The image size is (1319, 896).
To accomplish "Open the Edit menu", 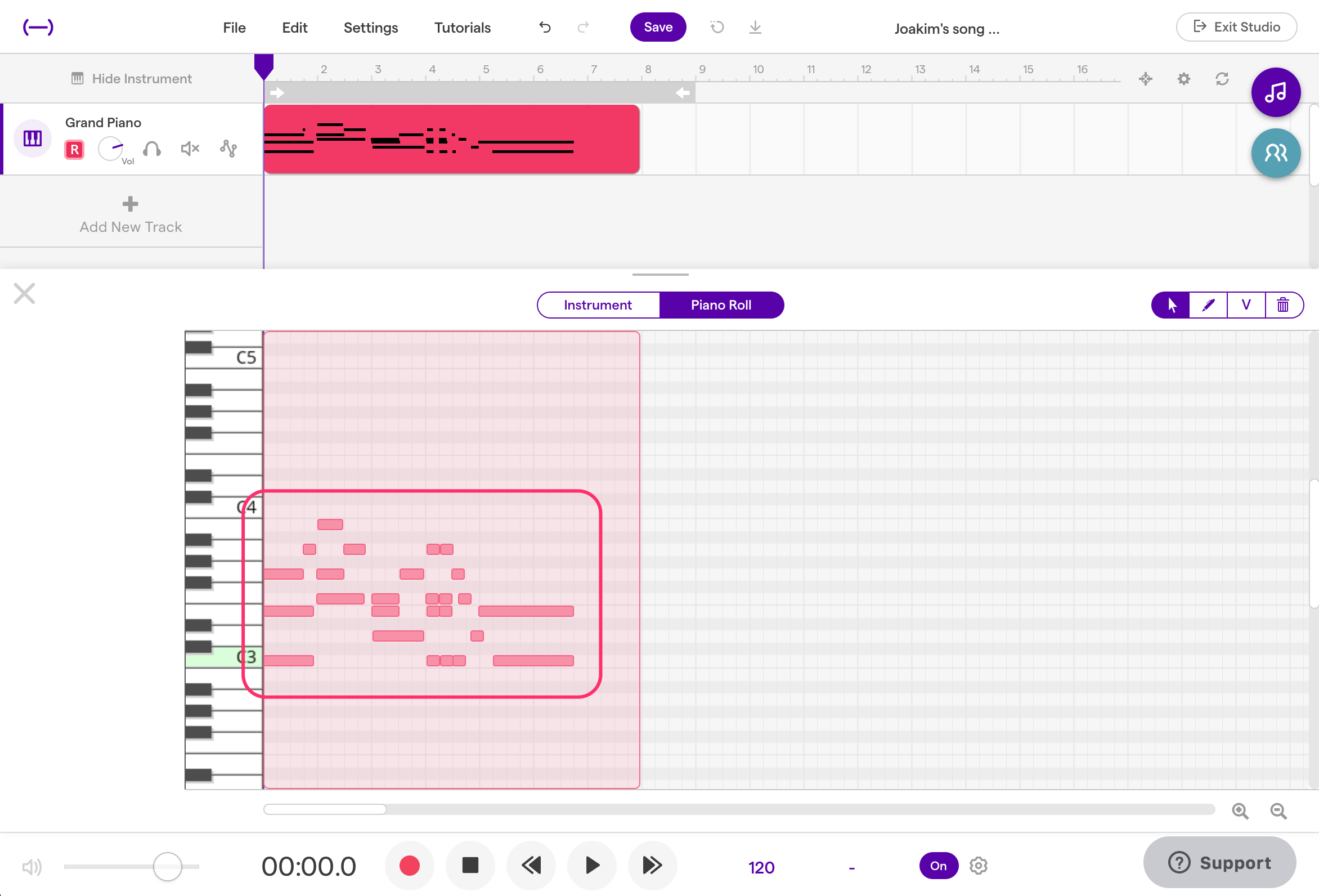I will point(294,27).
